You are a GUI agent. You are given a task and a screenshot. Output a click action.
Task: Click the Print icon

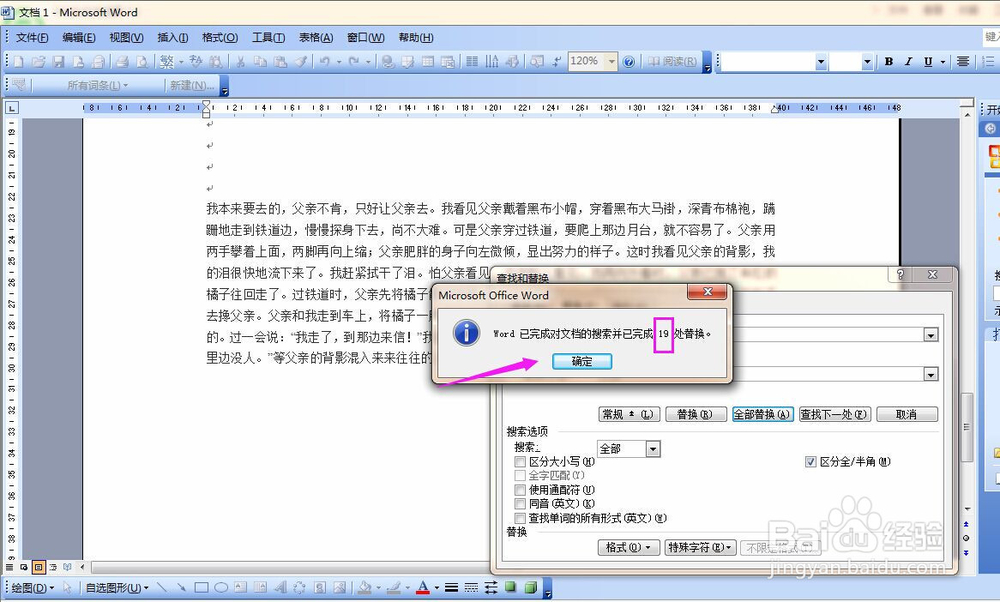pyautogui.click(x=122, y=62)
